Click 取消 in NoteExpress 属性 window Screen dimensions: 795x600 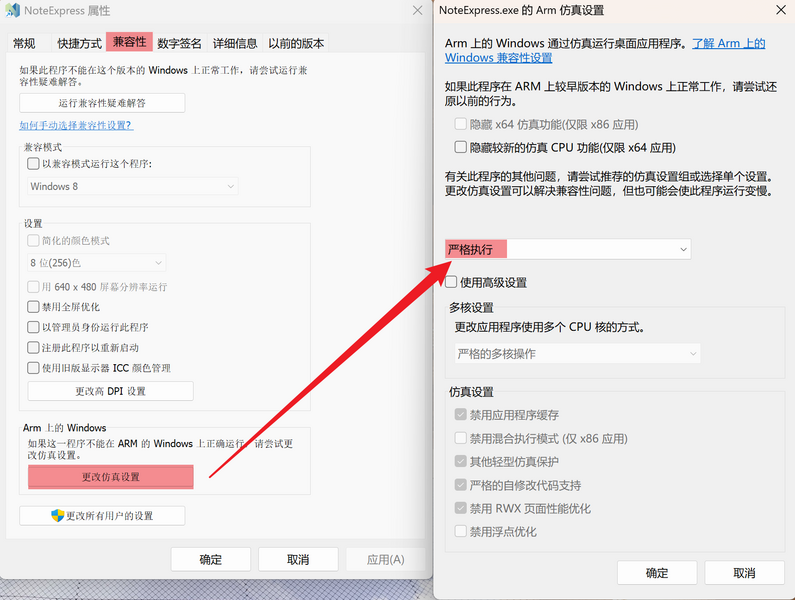click(x=298, y=559)
